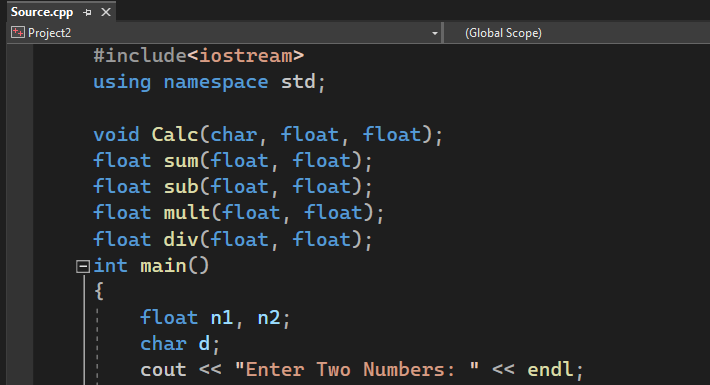Click the "Enter Two Numbers: " string
The width and height of the screenshot is (710, 385).
[357, 370]
